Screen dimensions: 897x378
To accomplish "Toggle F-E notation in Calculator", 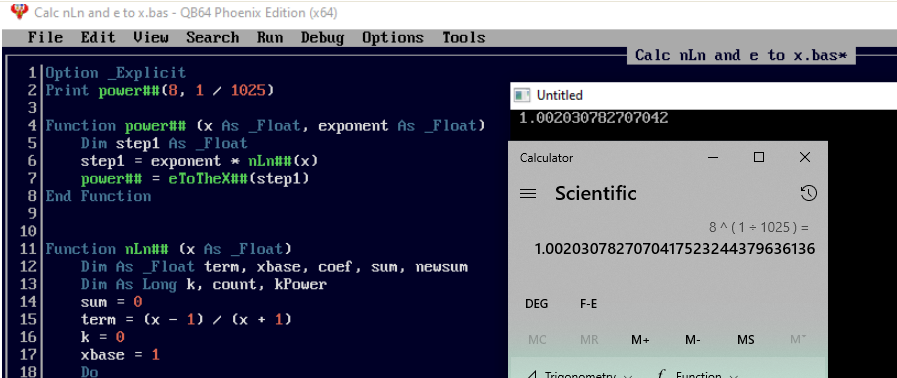I will tap(589, 304).
